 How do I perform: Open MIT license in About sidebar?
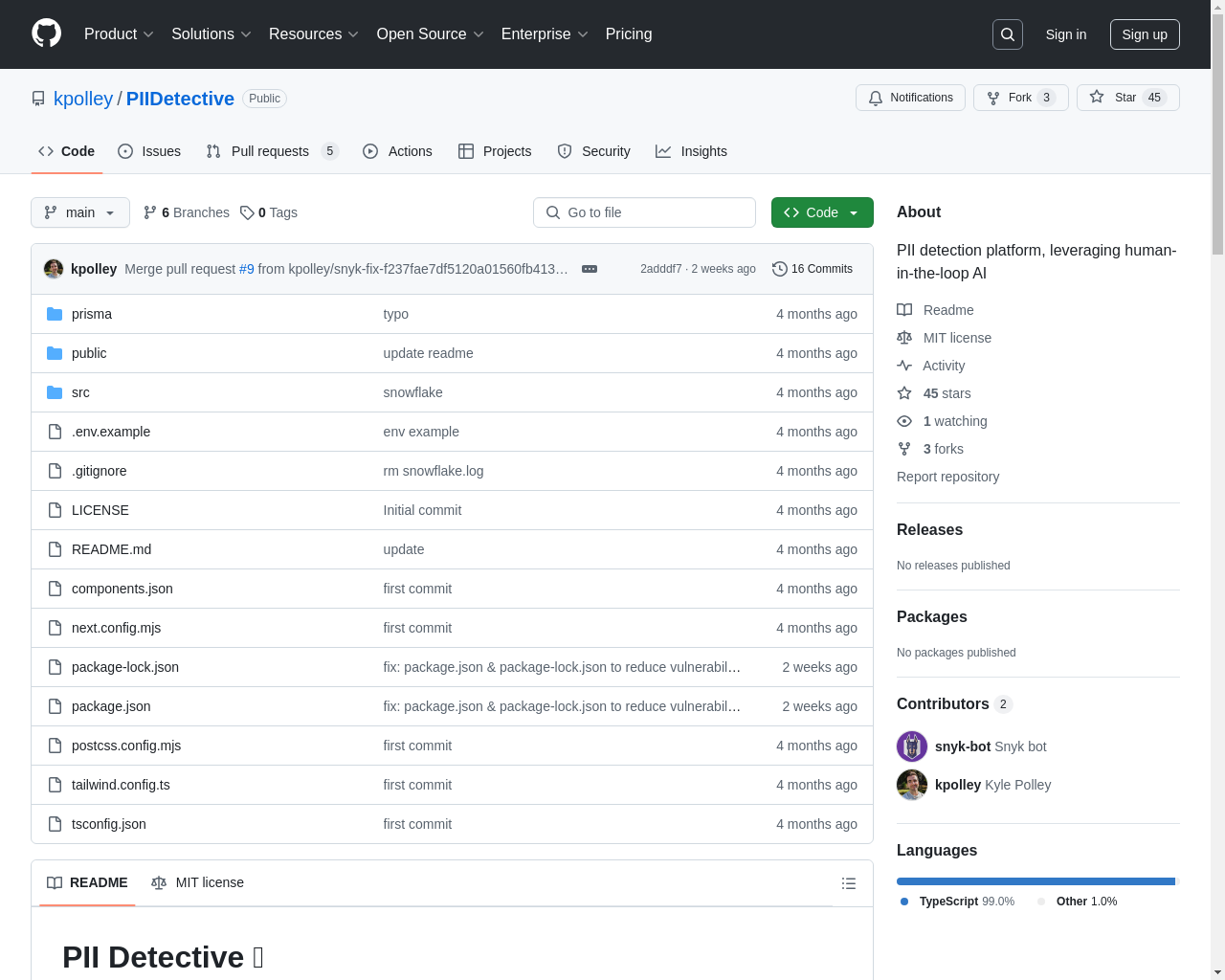click(944, 338)
